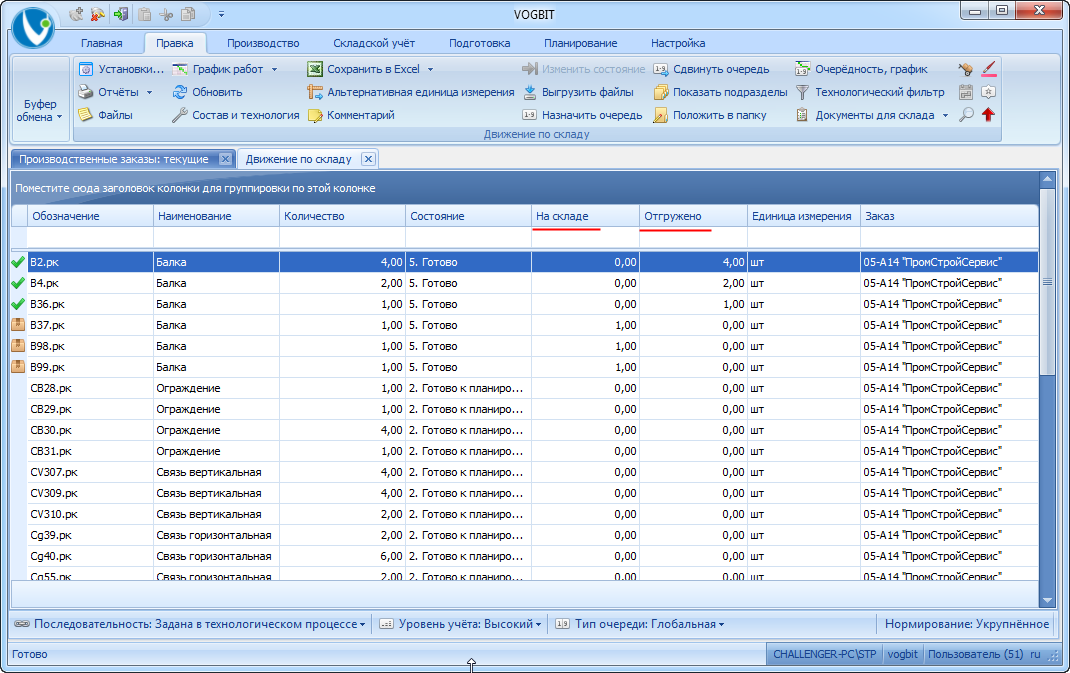
Task: Click the Альтернативная единица измерения icon
Action: [315, 92]
